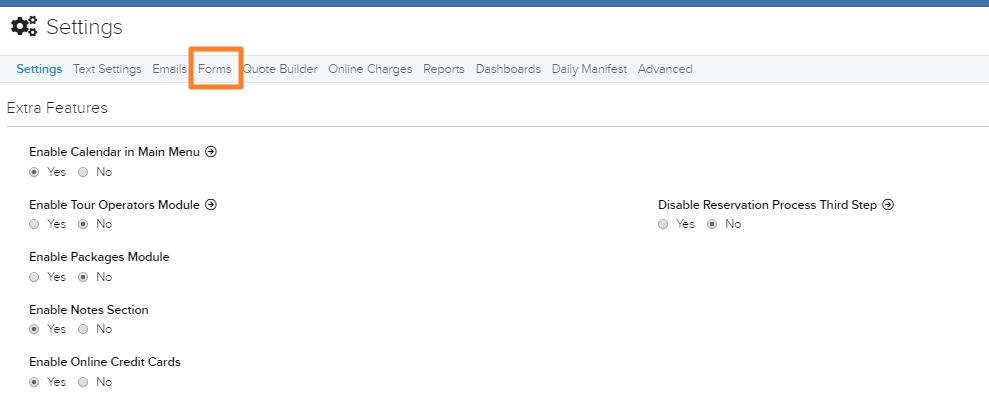
Task: Open info arrow beside Enable Tour Operators Module
Action: pos(211,204)
